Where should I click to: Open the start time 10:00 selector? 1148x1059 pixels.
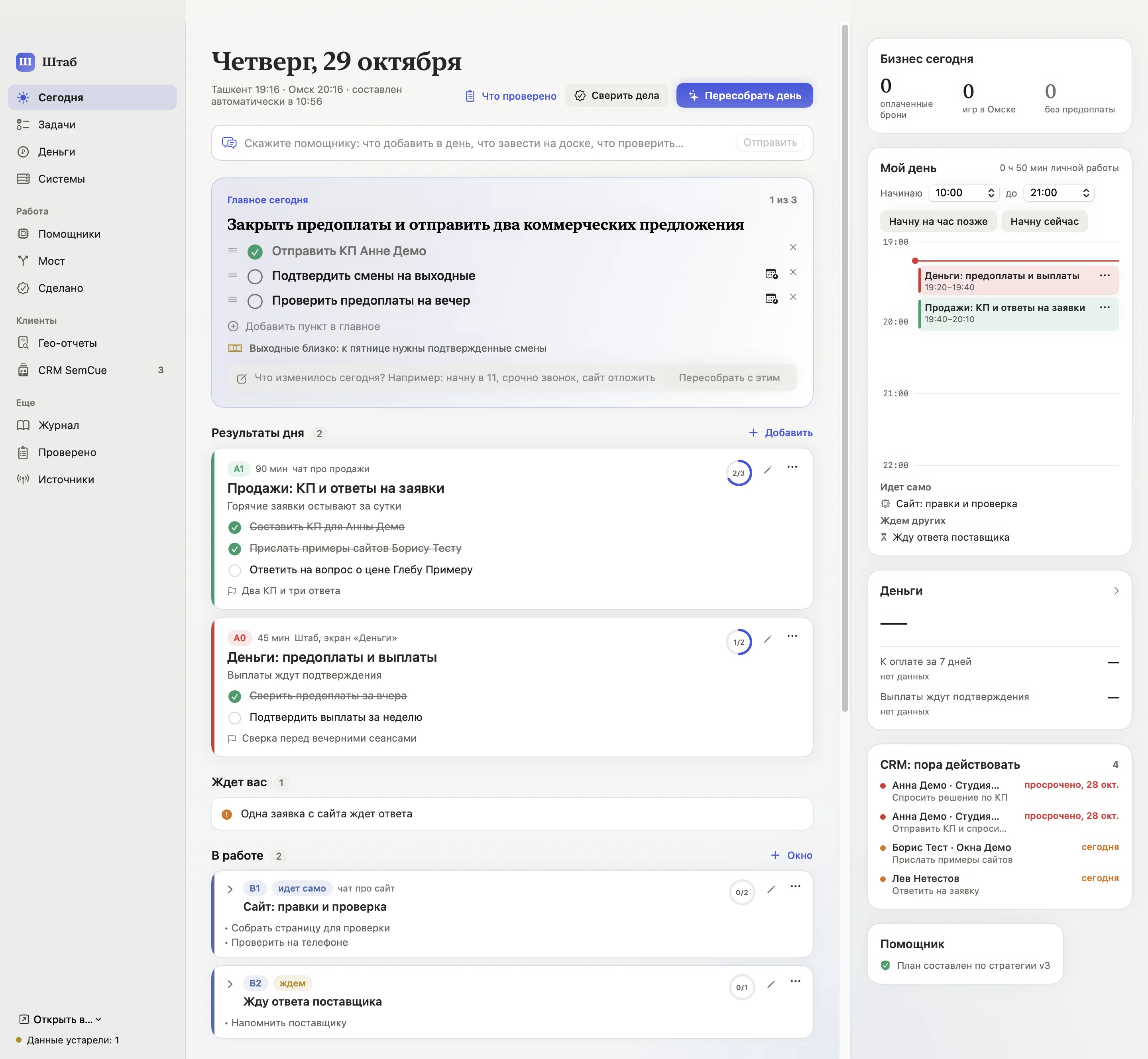point(963,193)
